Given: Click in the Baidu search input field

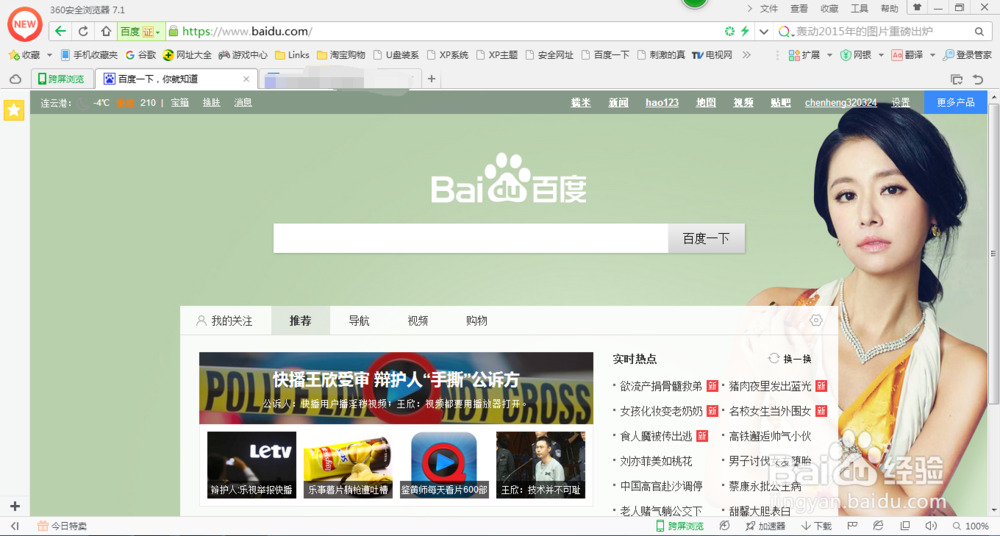Looking at the screenshot, I should click(471, 239).
